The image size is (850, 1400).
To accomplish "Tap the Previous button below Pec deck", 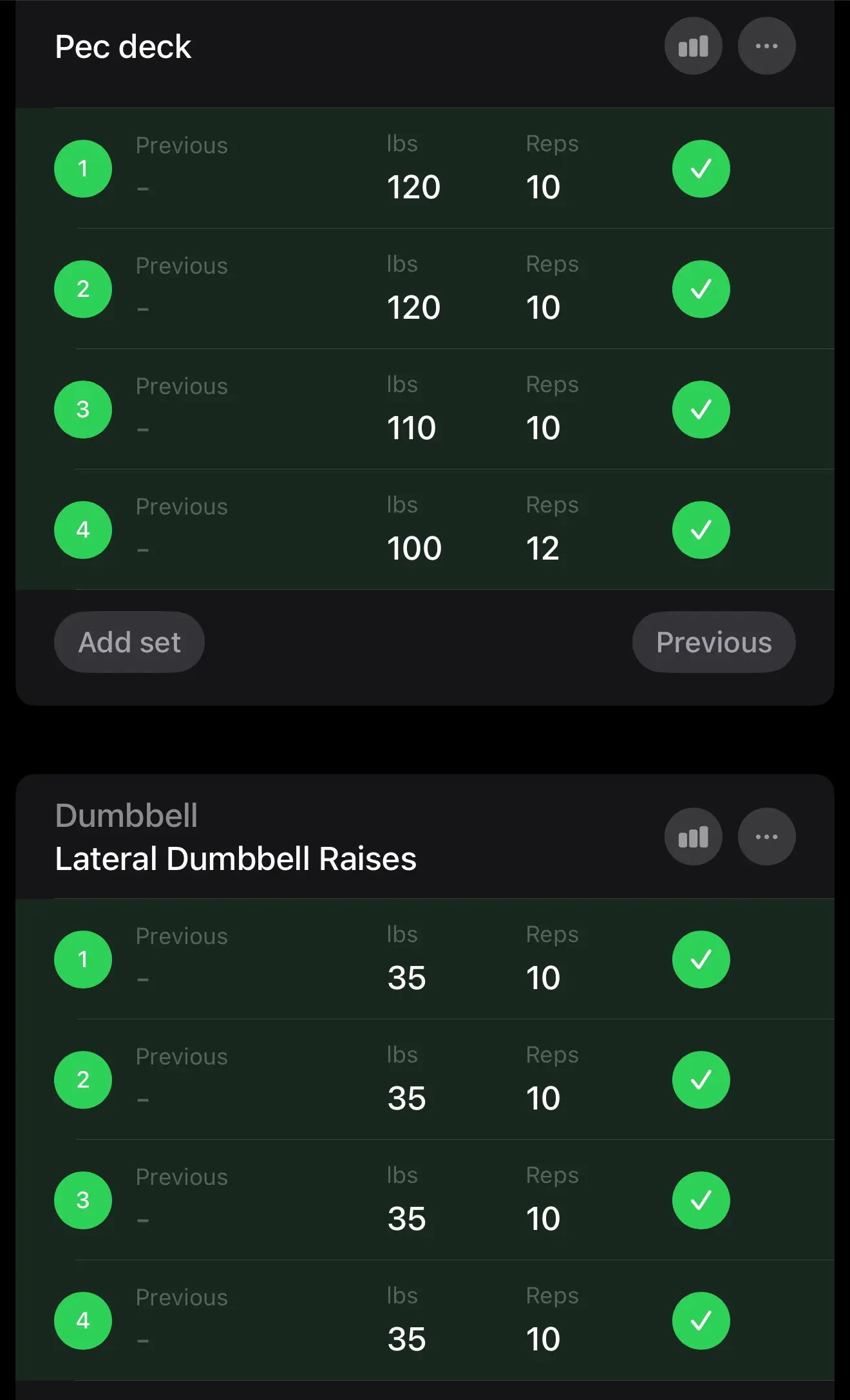I will (x=713, y=642).
